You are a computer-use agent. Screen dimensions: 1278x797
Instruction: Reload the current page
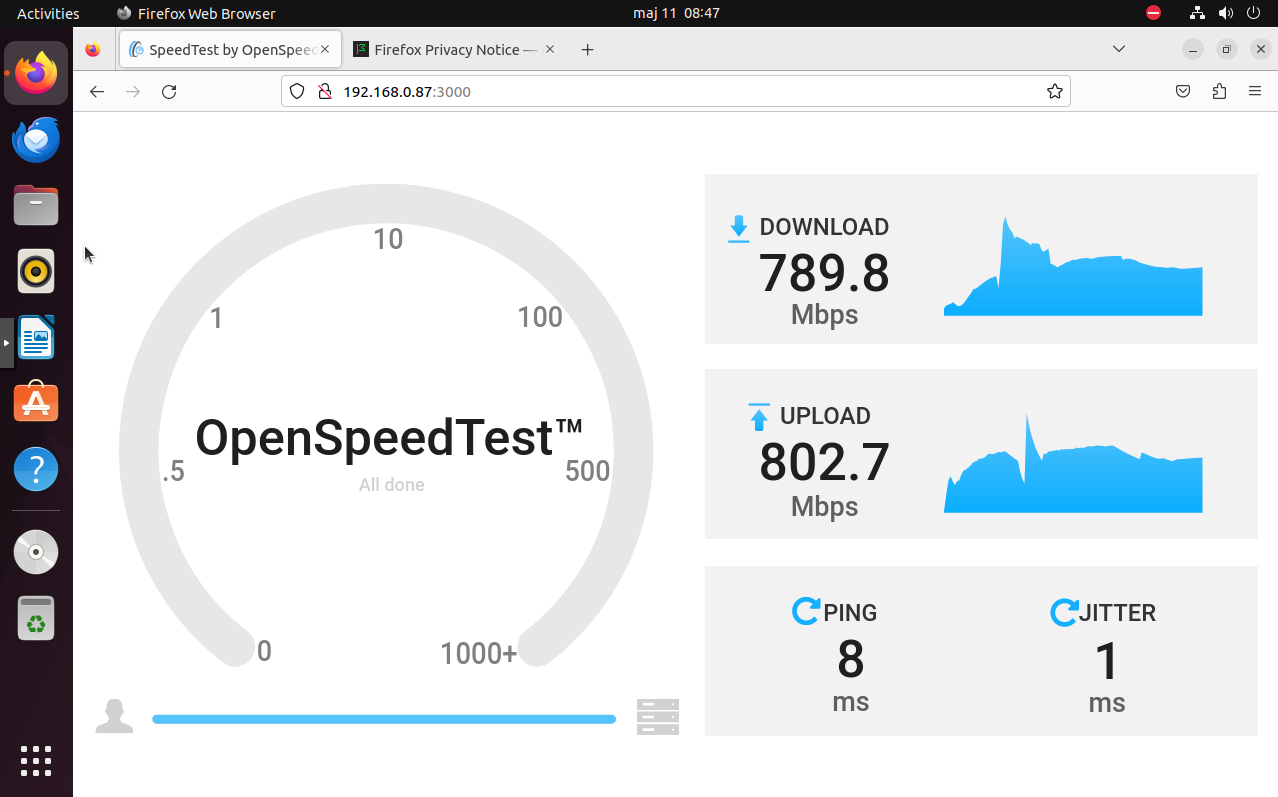pos(169,91)
